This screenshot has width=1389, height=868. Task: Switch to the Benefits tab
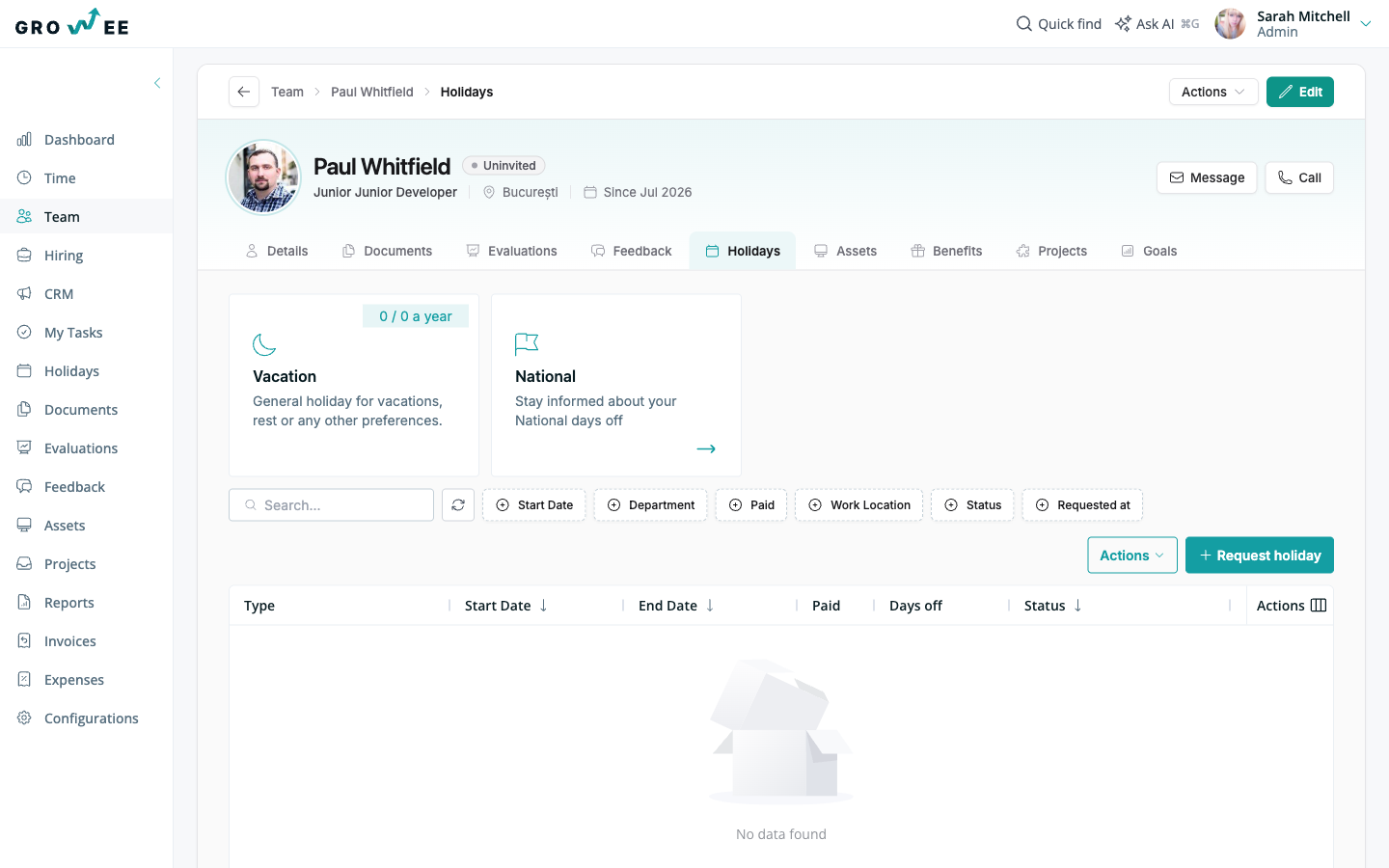click(x=946, y=251)
